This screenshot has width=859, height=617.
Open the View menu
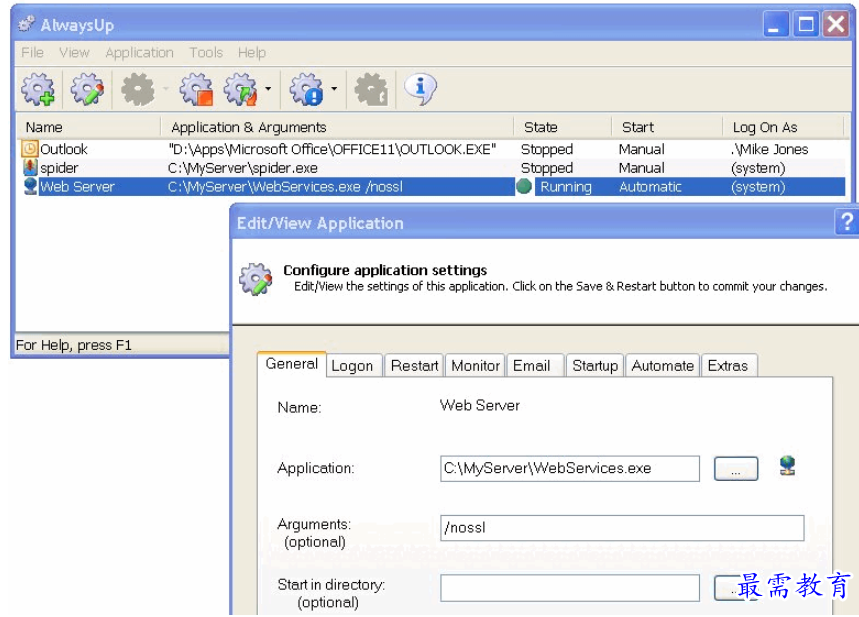[74, 53]
